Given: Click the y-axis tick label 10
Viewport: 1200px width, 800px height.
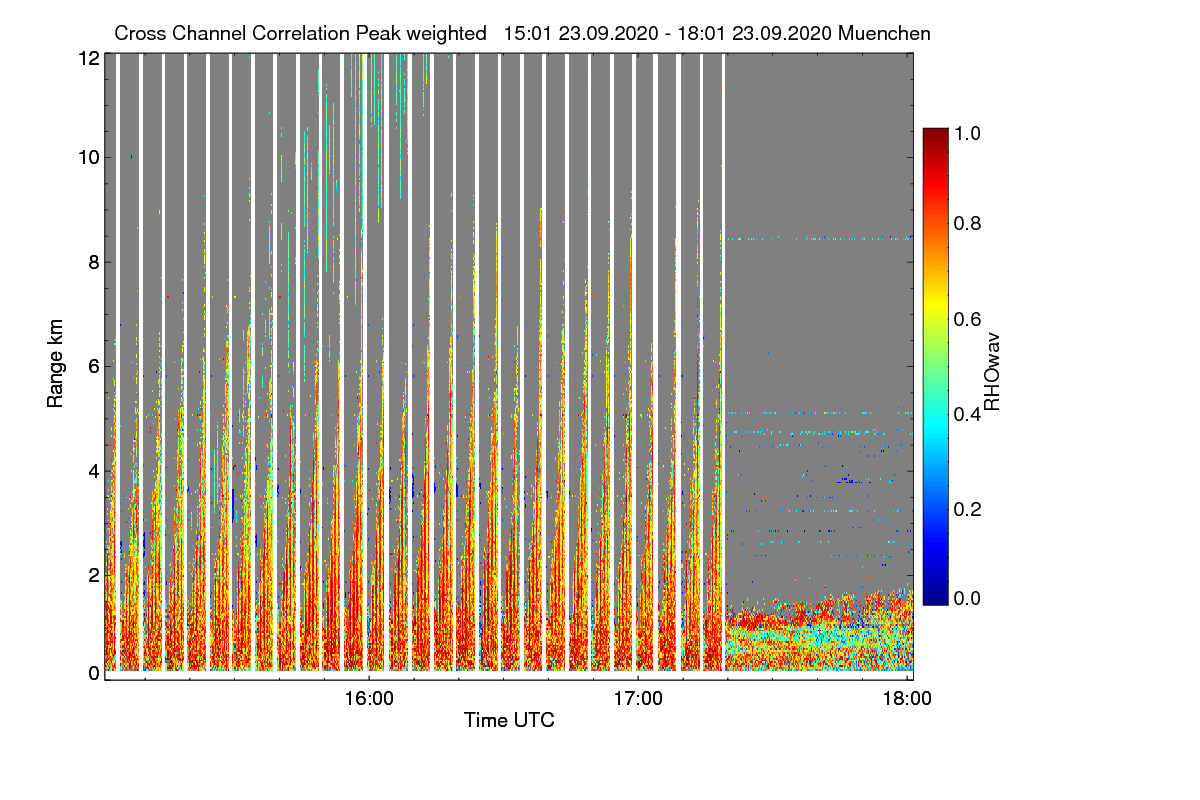Looking at the screenshot, I should 89,157.
